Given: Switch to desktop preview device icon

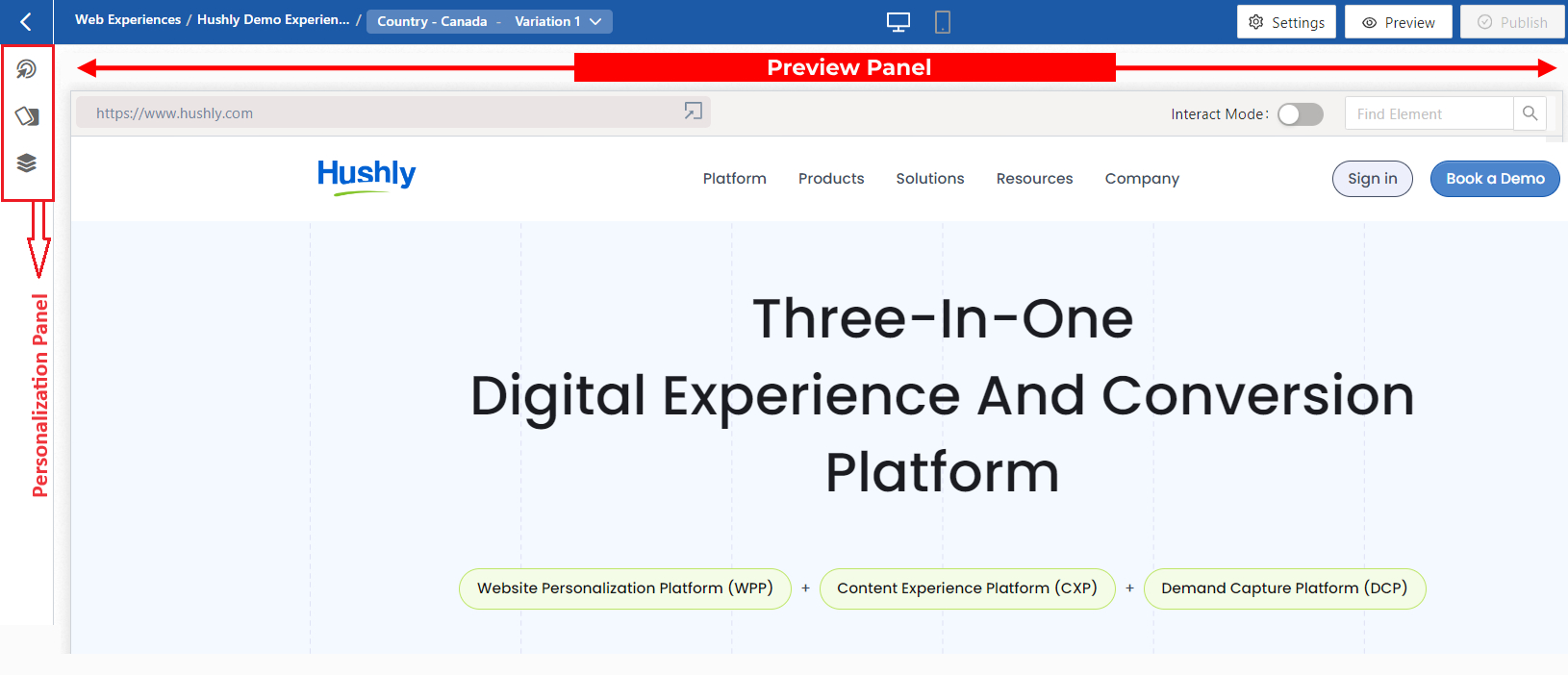Looking at the screenshot, I should pos(898,22).
